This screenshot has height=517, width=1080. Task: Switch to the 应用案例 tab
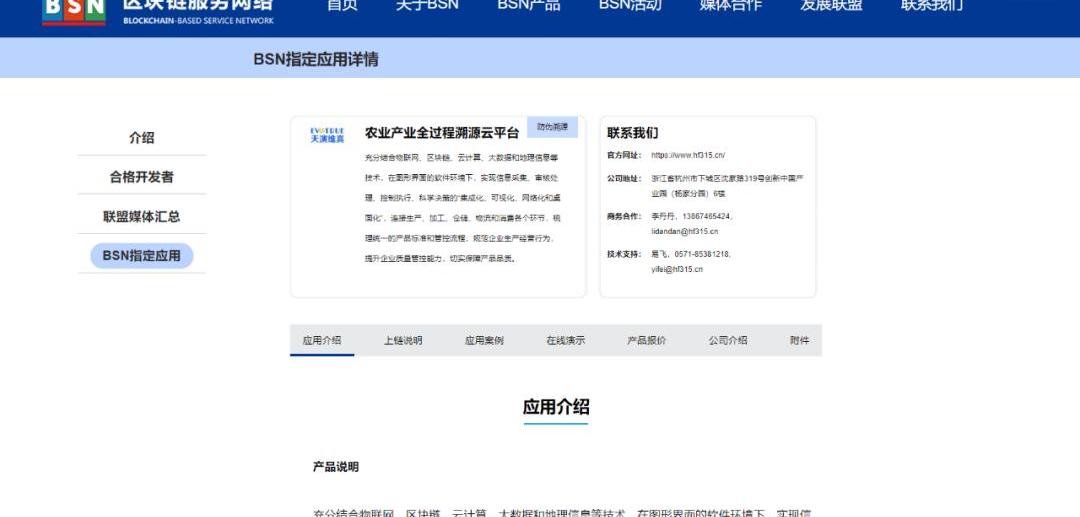pyautogui.click(x=484, y=340)
